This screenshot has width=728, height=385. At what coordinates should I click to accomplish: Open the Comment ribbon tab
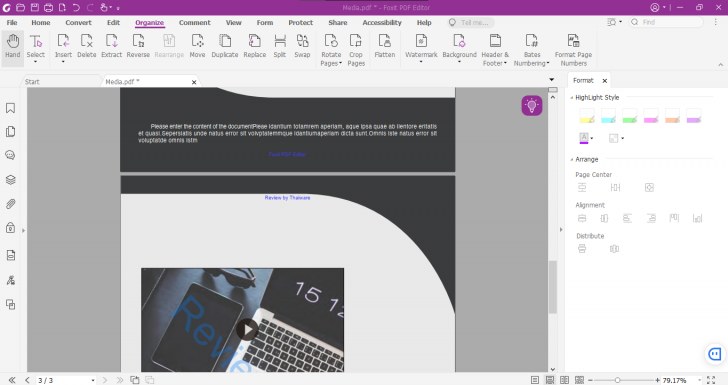[x=195, y=22]
